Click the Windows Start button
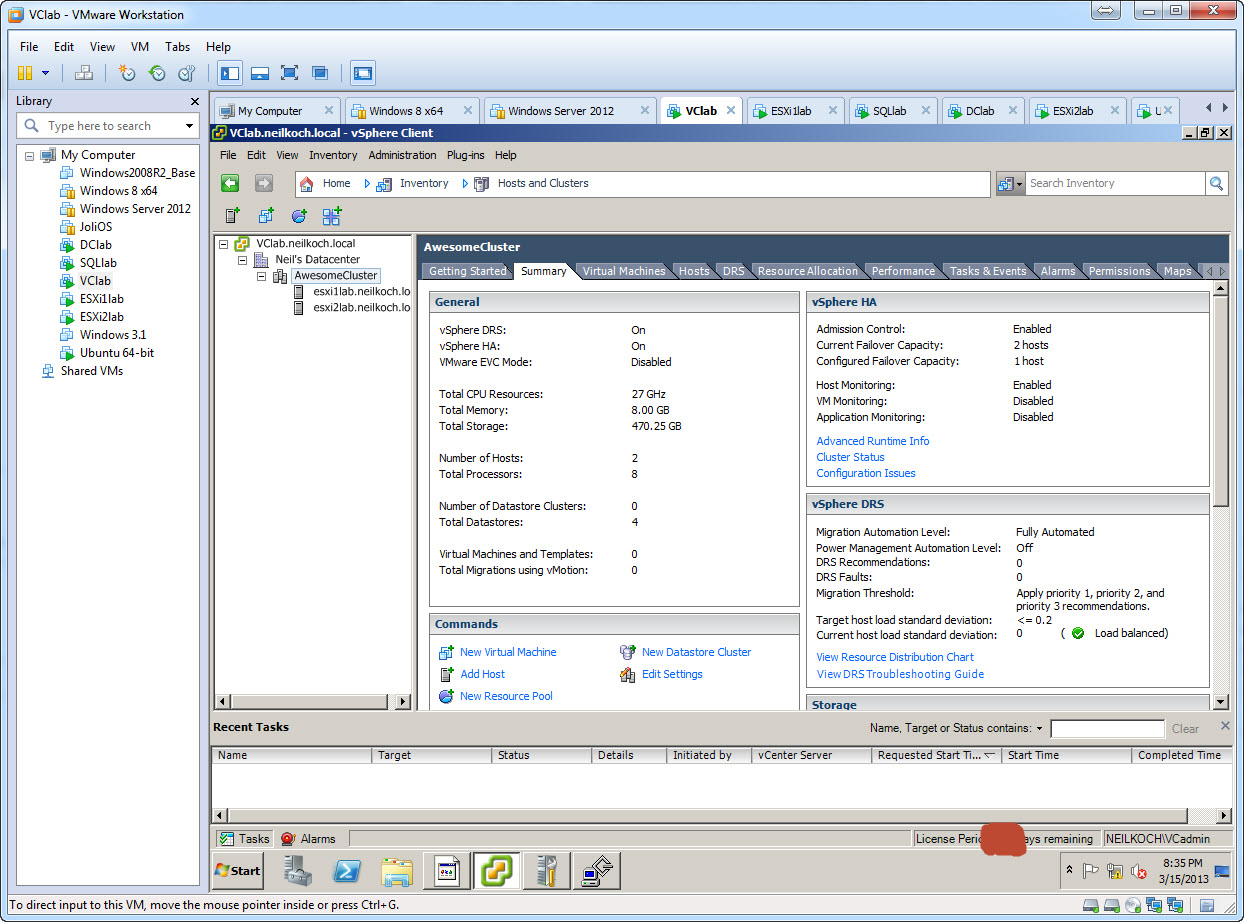The image size is (1244, 922). click(238, 871)
